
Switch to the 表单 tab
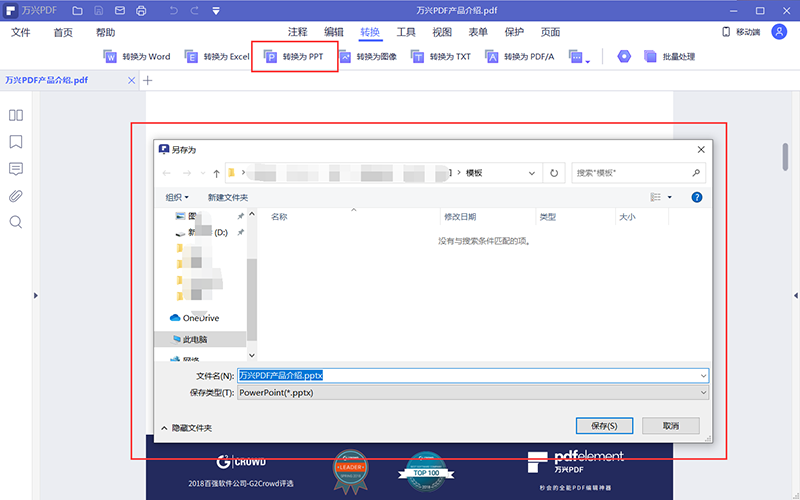478,32
